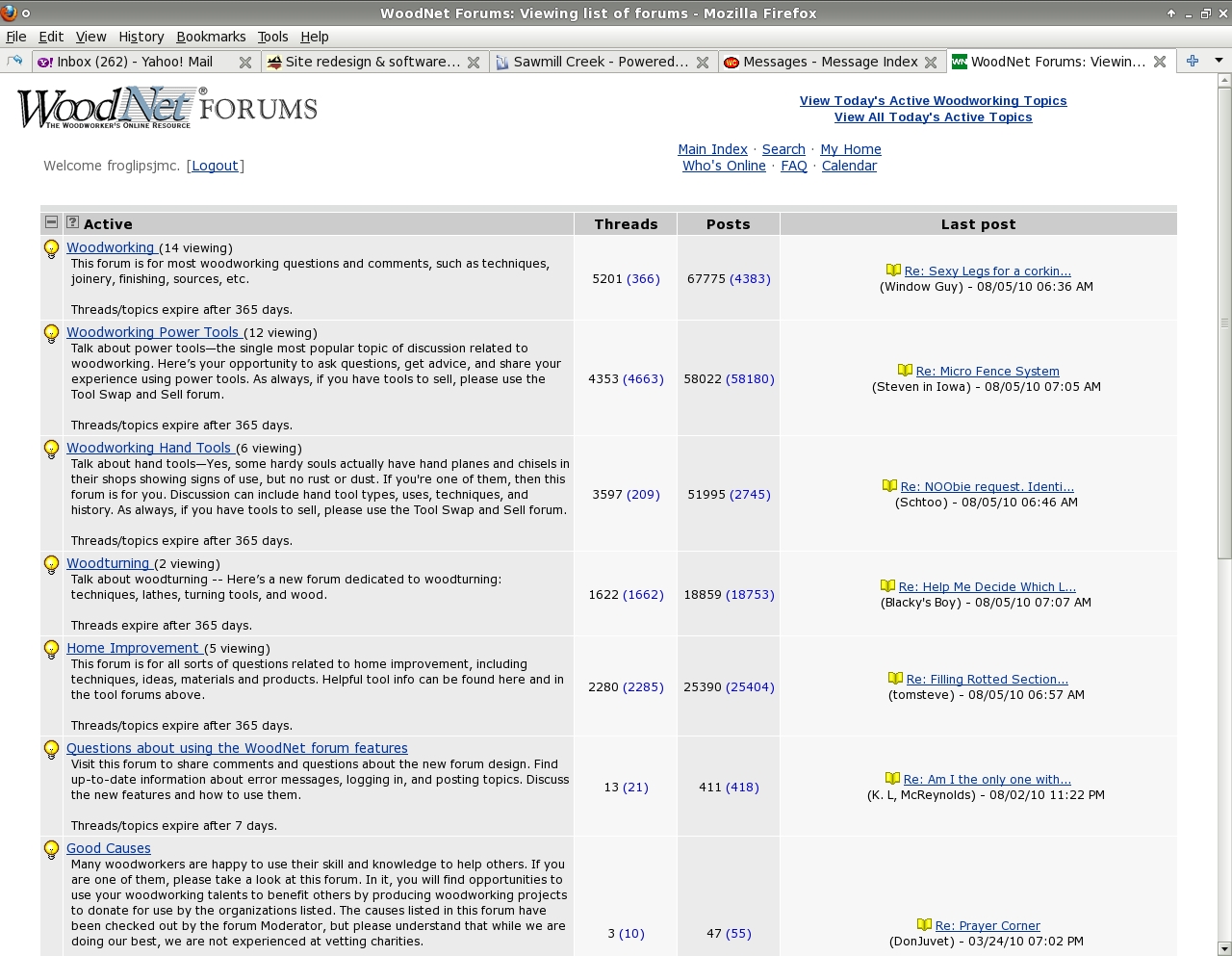Open the Good Causes forum
The width and height of the screenshot is (1232, 956).
109,848
